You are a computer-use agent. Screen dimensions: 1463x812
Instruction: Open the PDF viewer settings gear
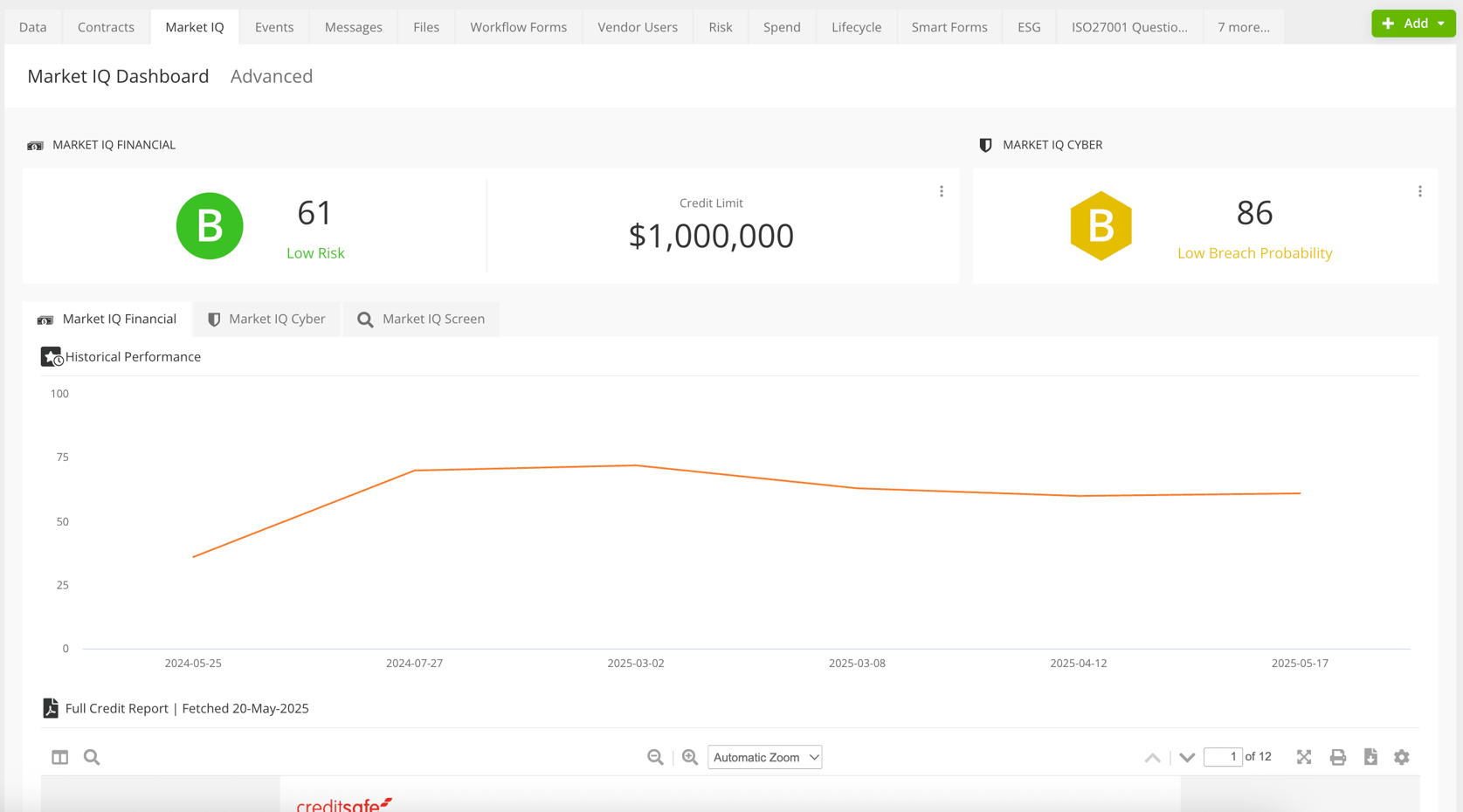tap(1402, 757)
